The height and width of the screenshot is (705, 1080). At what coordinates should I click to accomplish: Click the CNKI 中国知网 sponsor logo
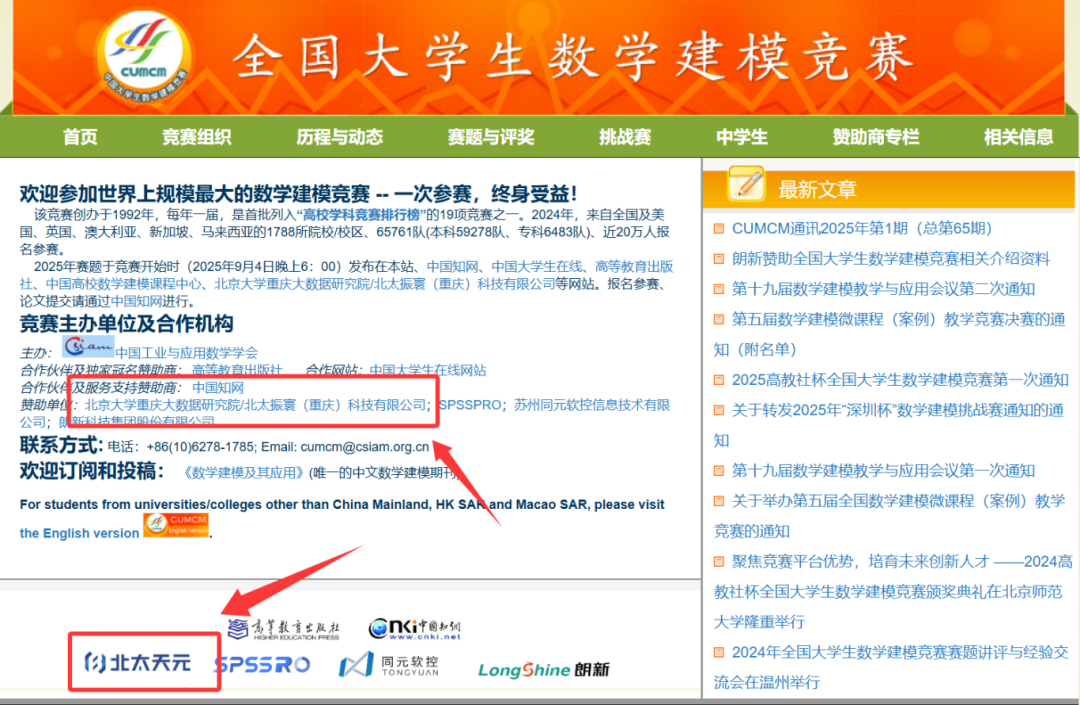click(415, 628)
